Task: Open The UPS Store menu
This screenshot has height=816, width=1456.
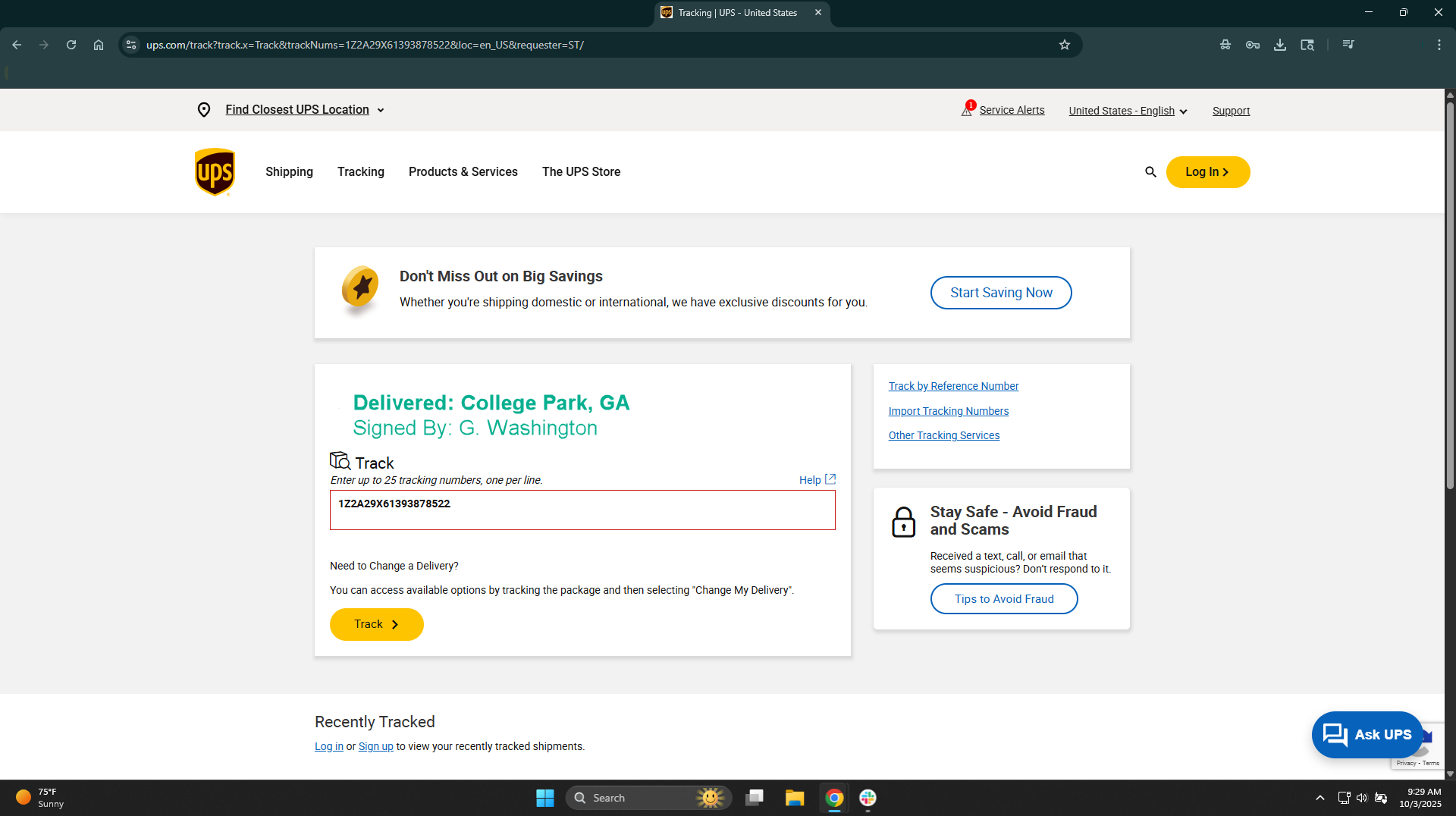Action: click(581, 172)
